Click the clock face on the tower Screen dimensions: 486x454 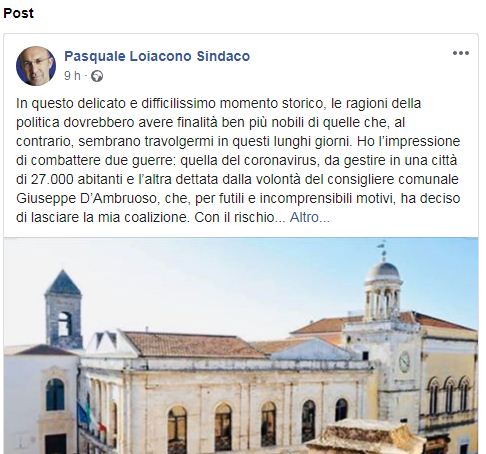pos(404,362)
